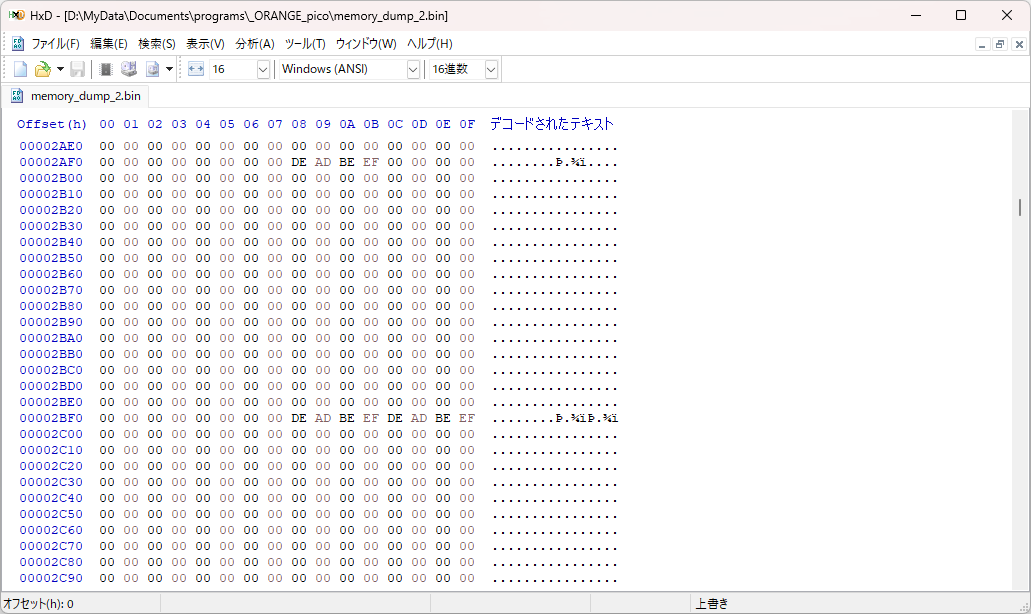
Task: Click the vertical scrollbar thumb
Action: [1019, 207]
